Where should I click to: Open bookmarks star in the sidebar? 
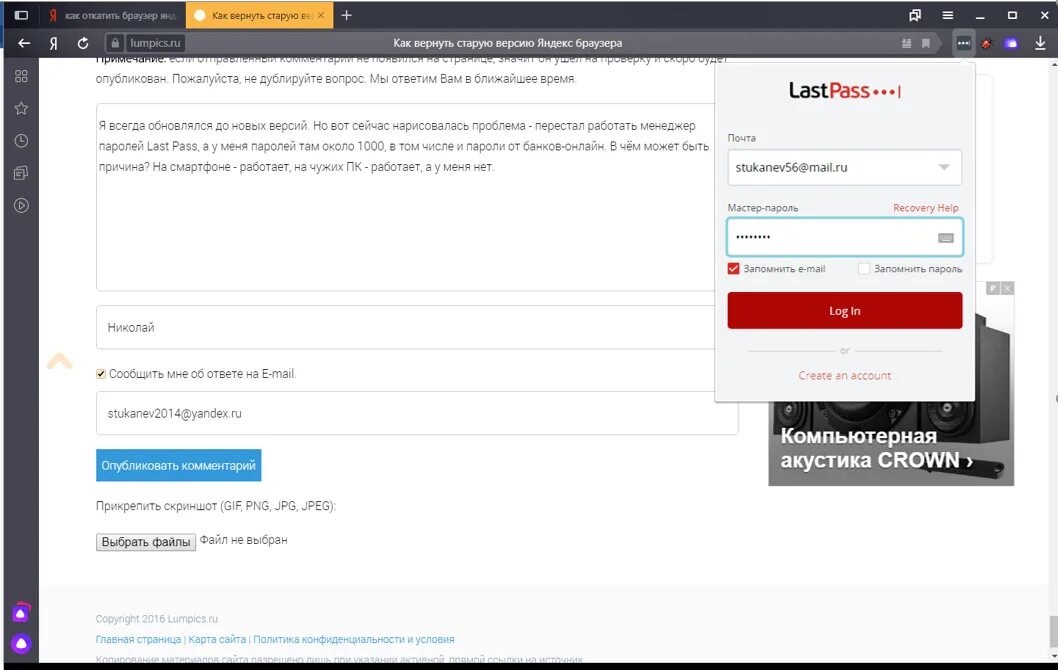(x=21, y=109)
